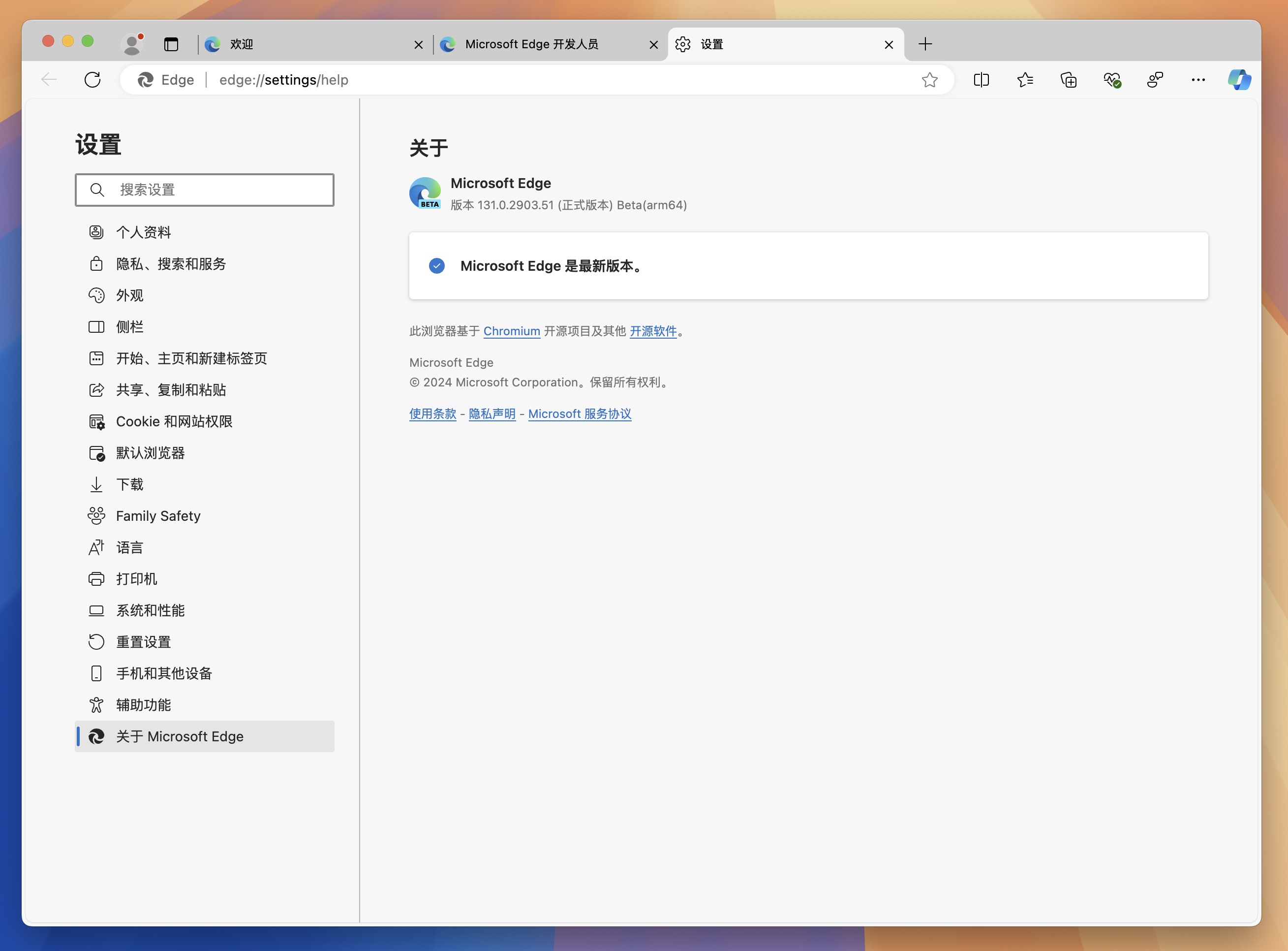
Task: Open 共享、复制和粘贴 settings
Action: click(204, 390)
